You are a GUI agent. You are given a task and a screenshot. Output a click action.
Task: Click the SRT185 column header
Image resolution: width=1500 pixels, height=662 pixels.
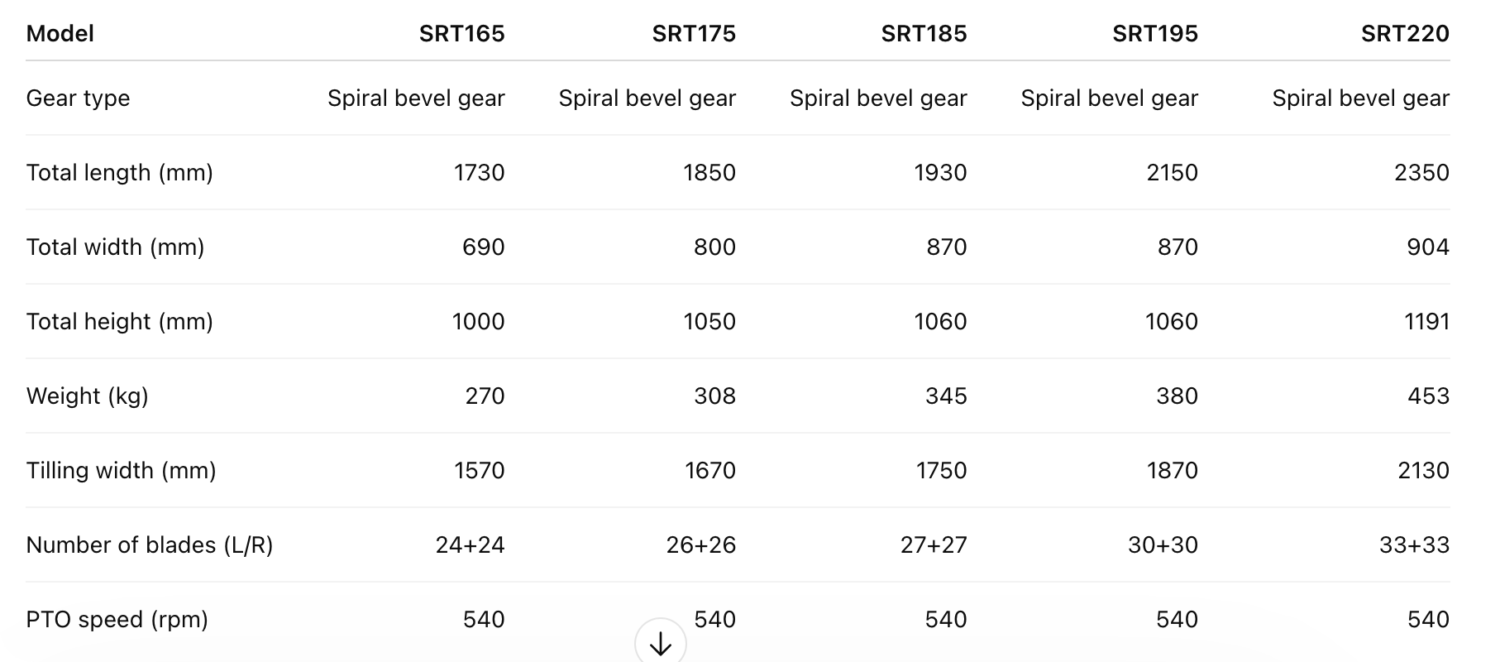[x=924, y=34]
